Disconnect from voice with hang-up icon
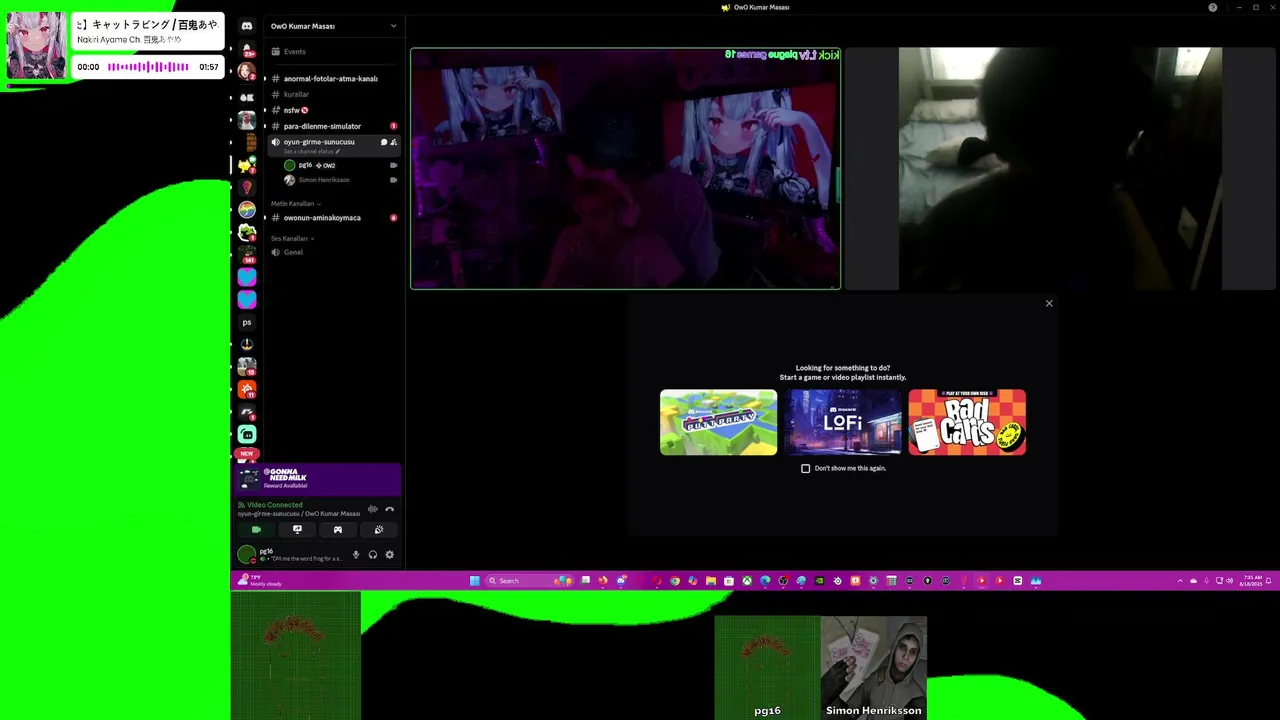 tap(390, 509)
